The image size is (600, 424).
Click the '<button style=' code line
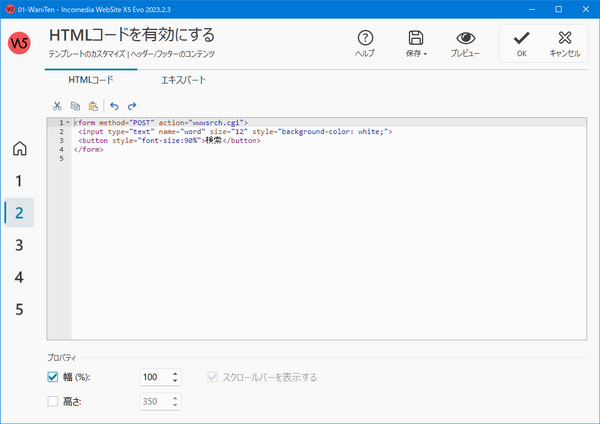click(169, 140)
